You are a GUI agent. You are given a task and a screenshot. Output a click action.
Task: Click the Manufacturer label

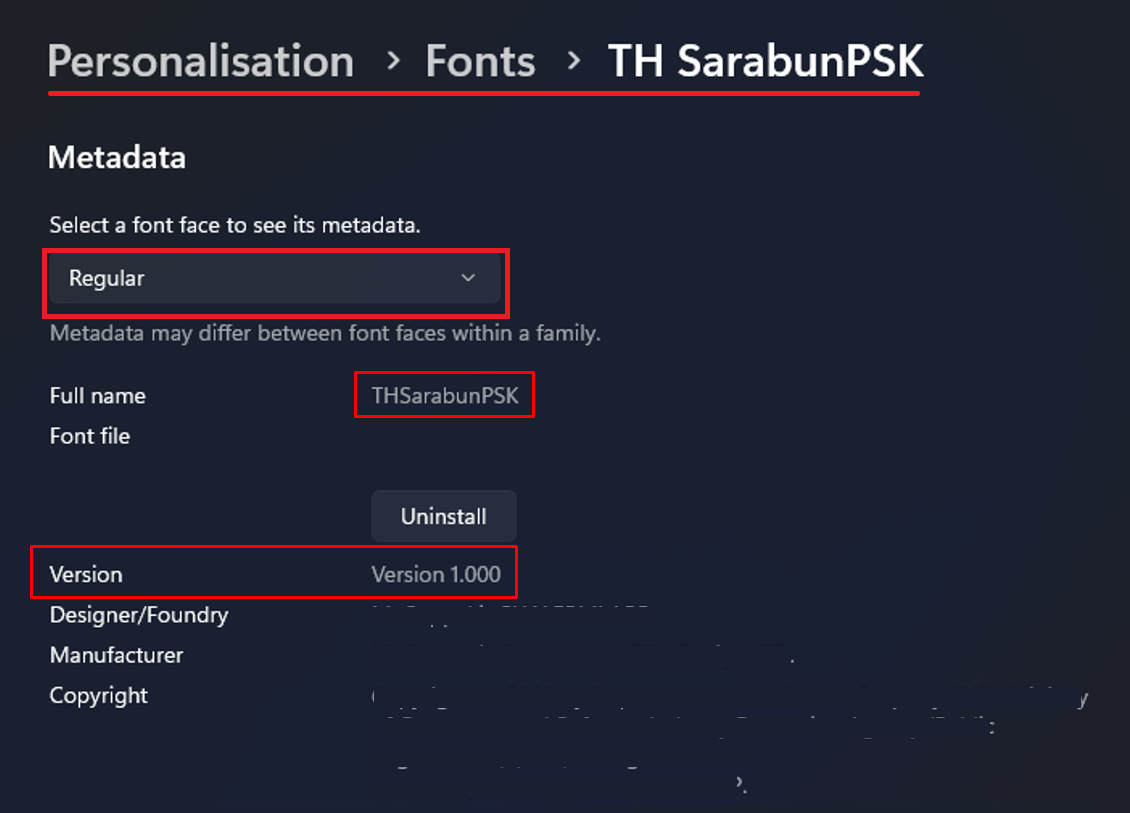(116, 655)
